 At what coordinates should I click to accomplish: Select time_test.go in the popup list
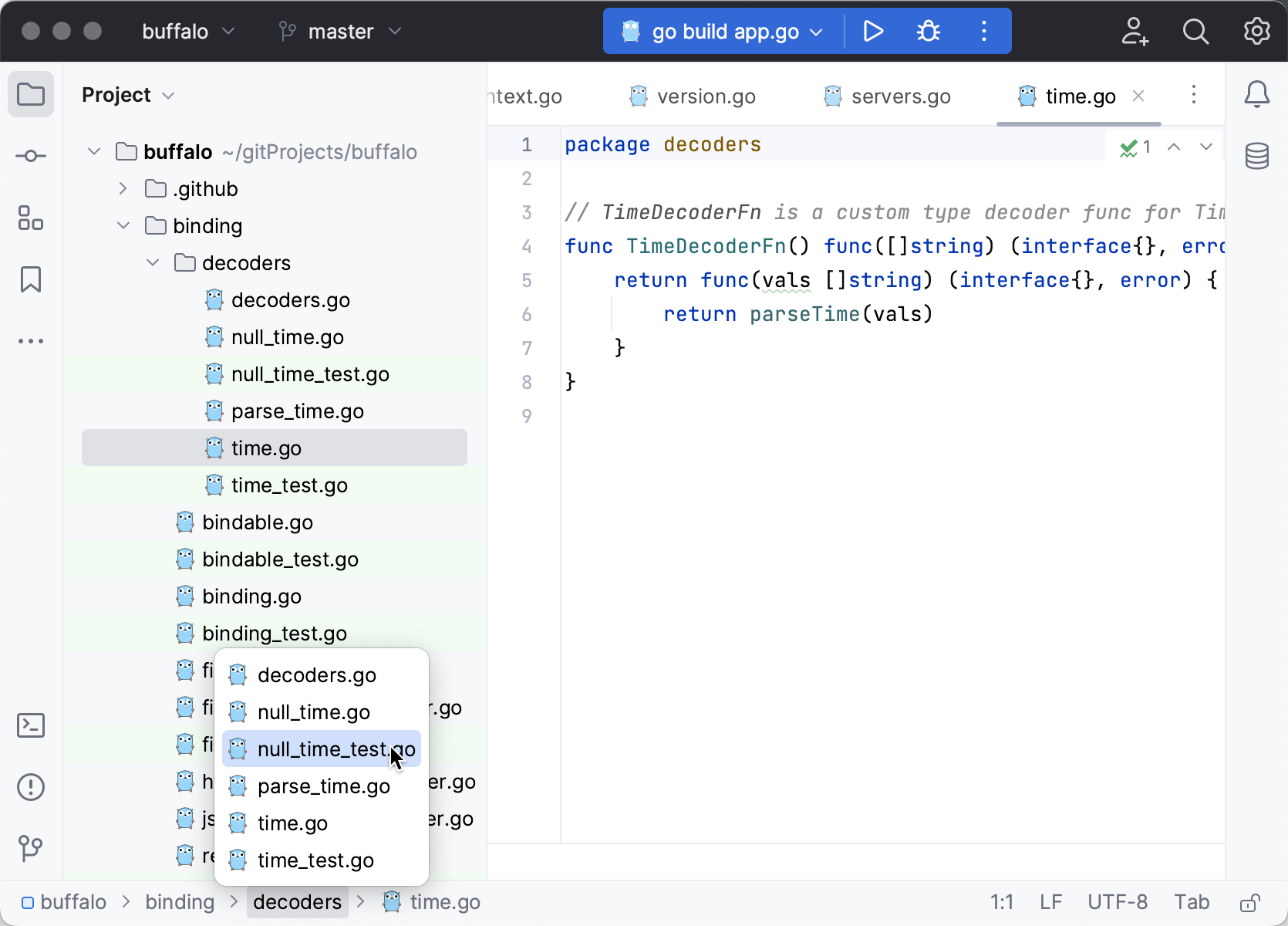click(x=322, y=860)
